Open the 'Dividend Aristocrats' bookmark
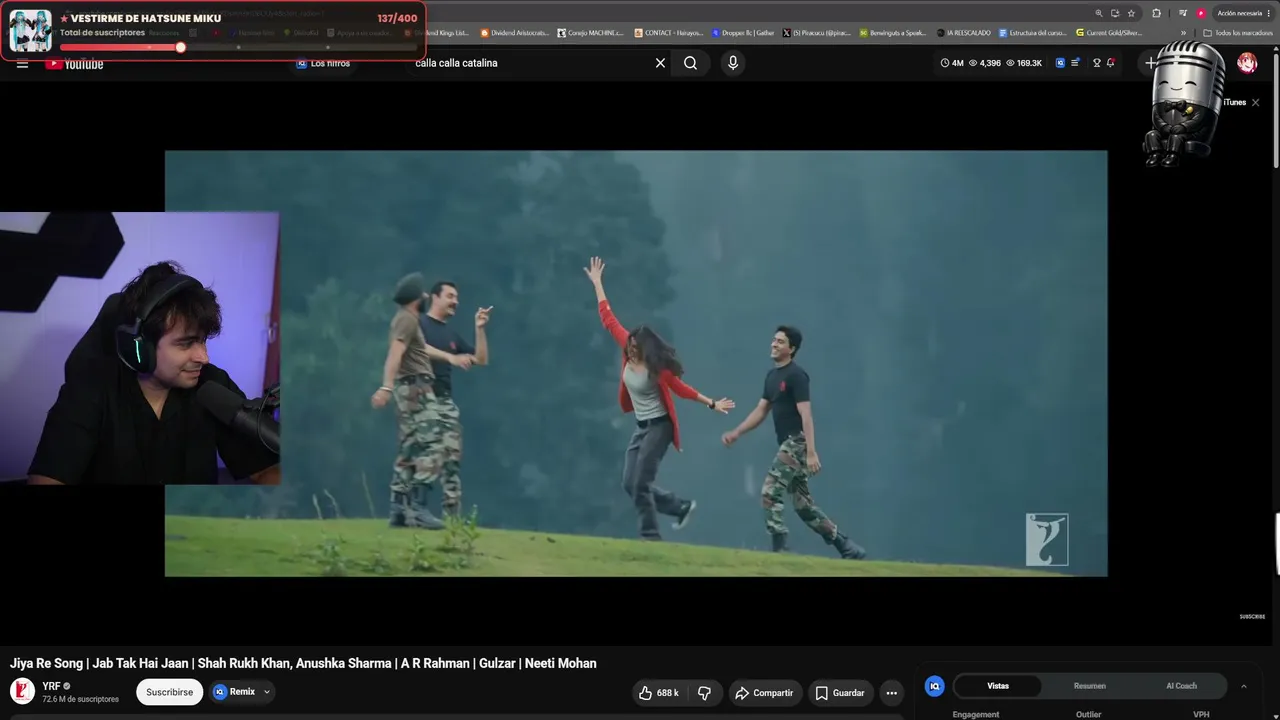 514,33
